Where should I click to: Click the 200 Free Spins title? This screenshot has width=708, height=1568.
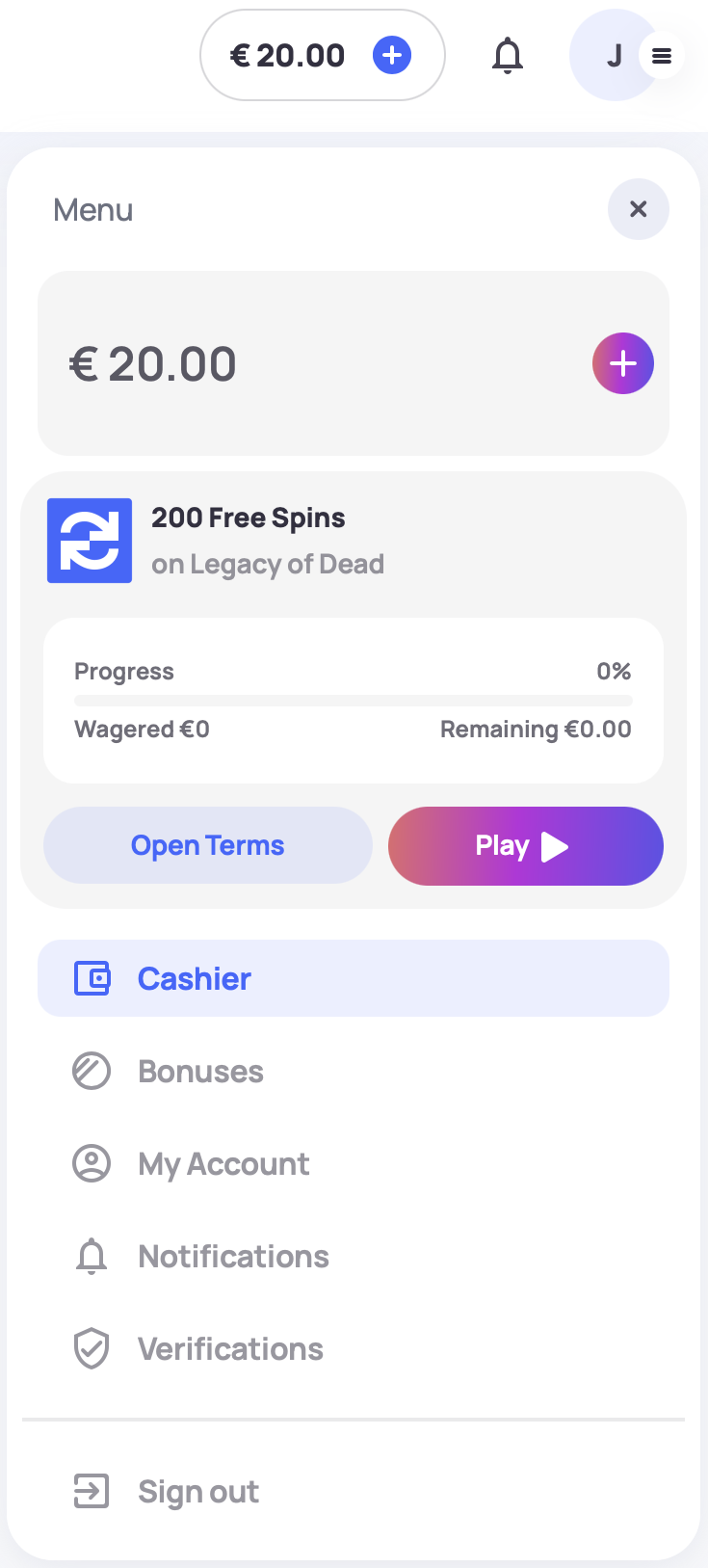[249, 518]
